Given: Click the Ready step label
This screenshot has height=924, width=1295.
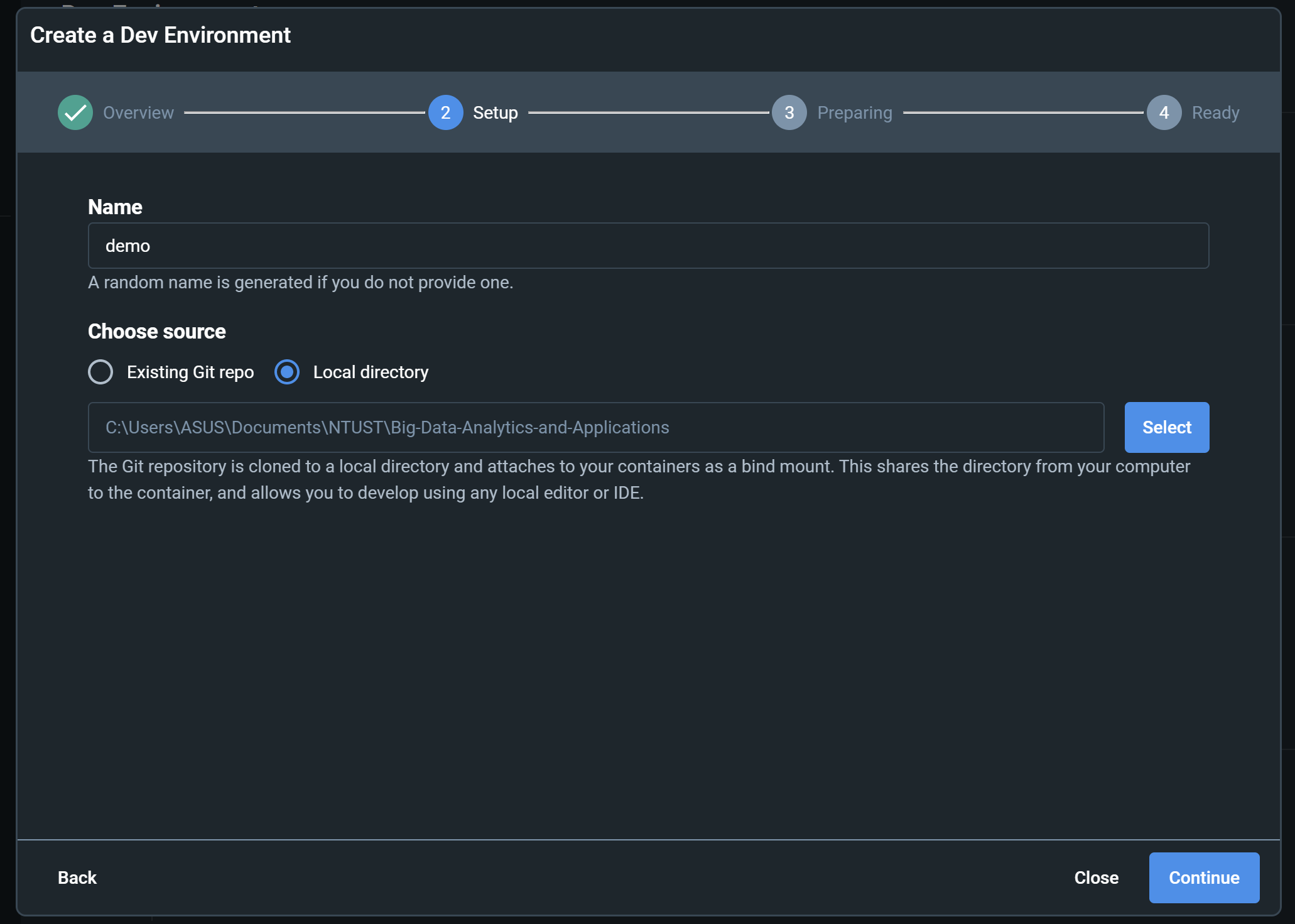Looking at the screenshot, I should (x=1215, y=112).
